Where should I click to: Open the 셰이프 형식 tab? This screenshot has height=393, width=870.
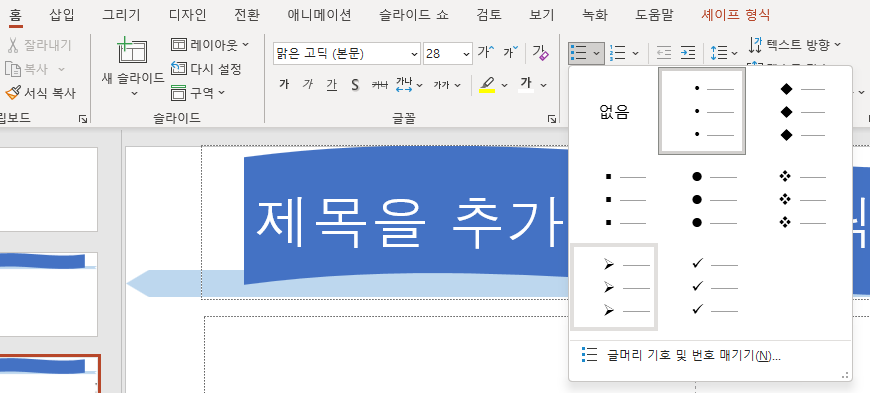pyautogui.click(x=735, y=15)
